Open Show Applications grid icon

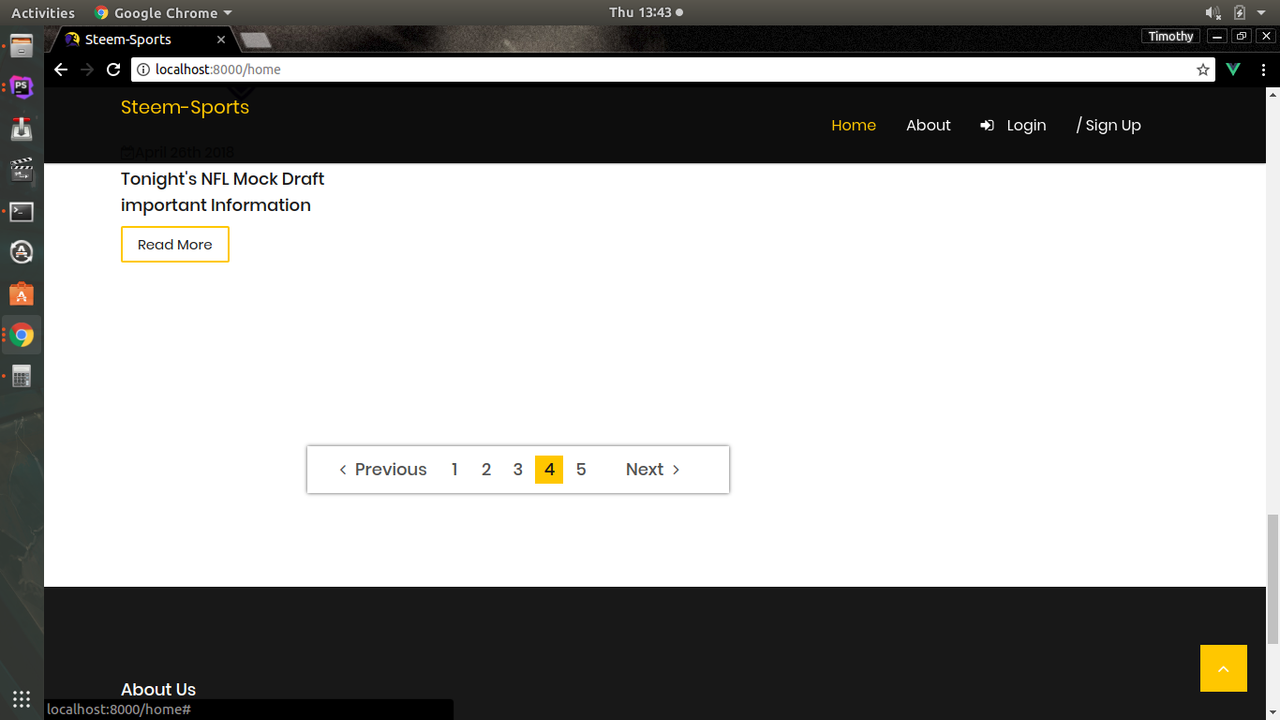coord(21,699)
